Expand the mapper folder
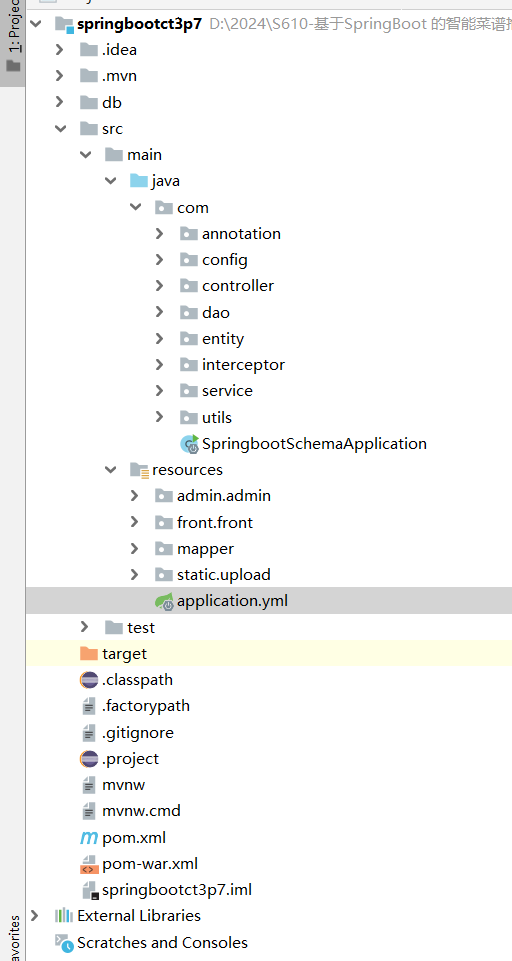 pyautogui.click(x=134, y=549)
